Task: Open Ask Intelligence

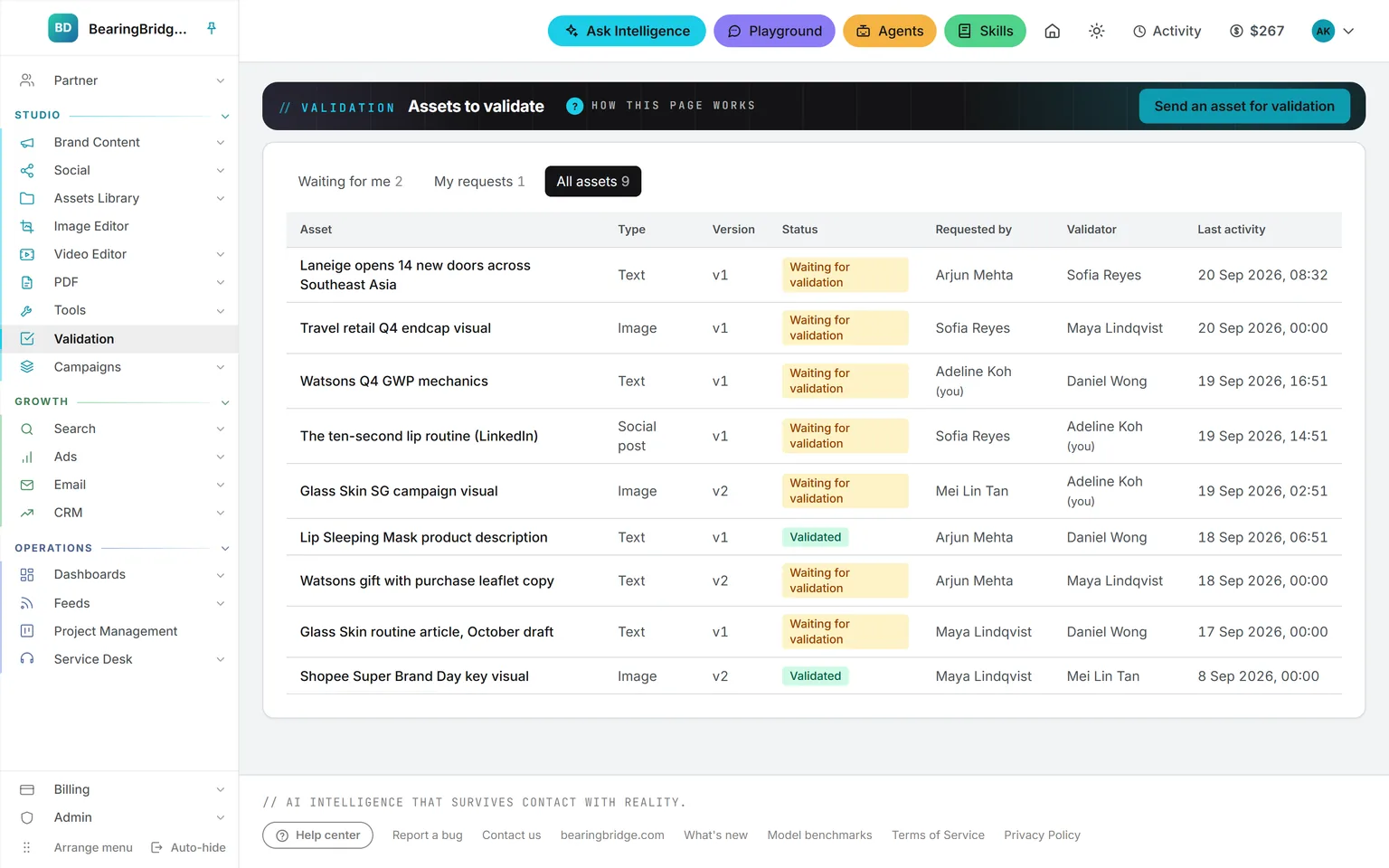Action: click(627, 31)
